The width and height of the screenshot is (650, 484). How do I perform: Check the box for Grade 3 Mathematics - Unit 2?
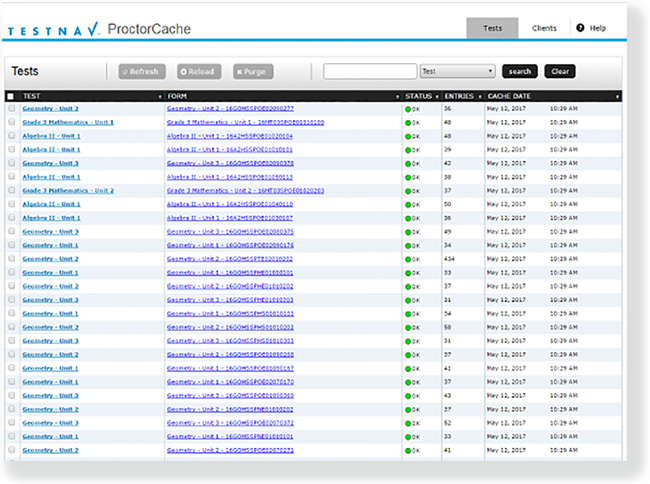pyautogui.click(x=11, y=191)
